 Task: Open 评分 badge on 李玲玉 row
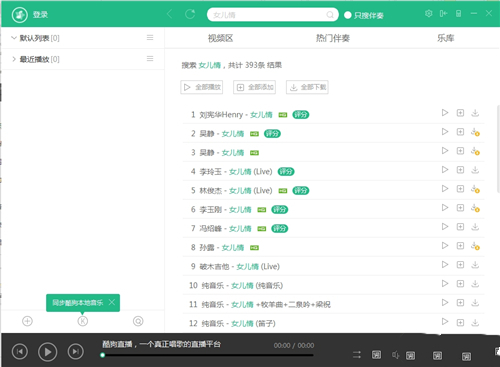pos(286,172)
